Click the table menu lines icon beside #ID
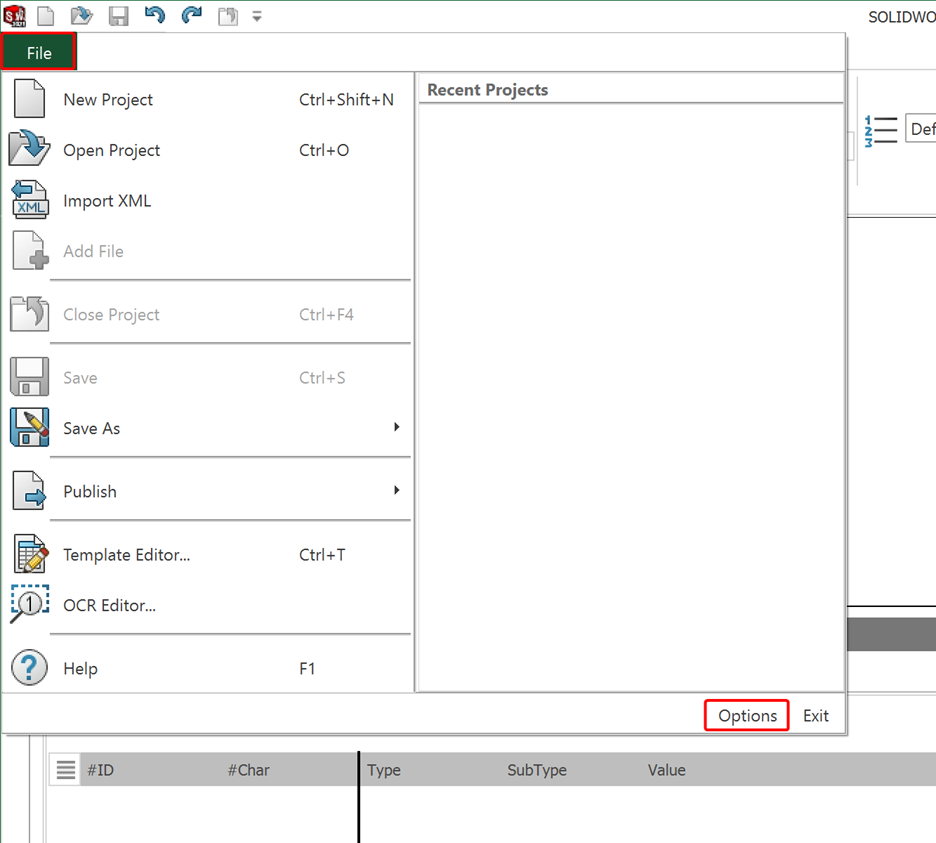The image size is (936, 843). pos(65,770)
